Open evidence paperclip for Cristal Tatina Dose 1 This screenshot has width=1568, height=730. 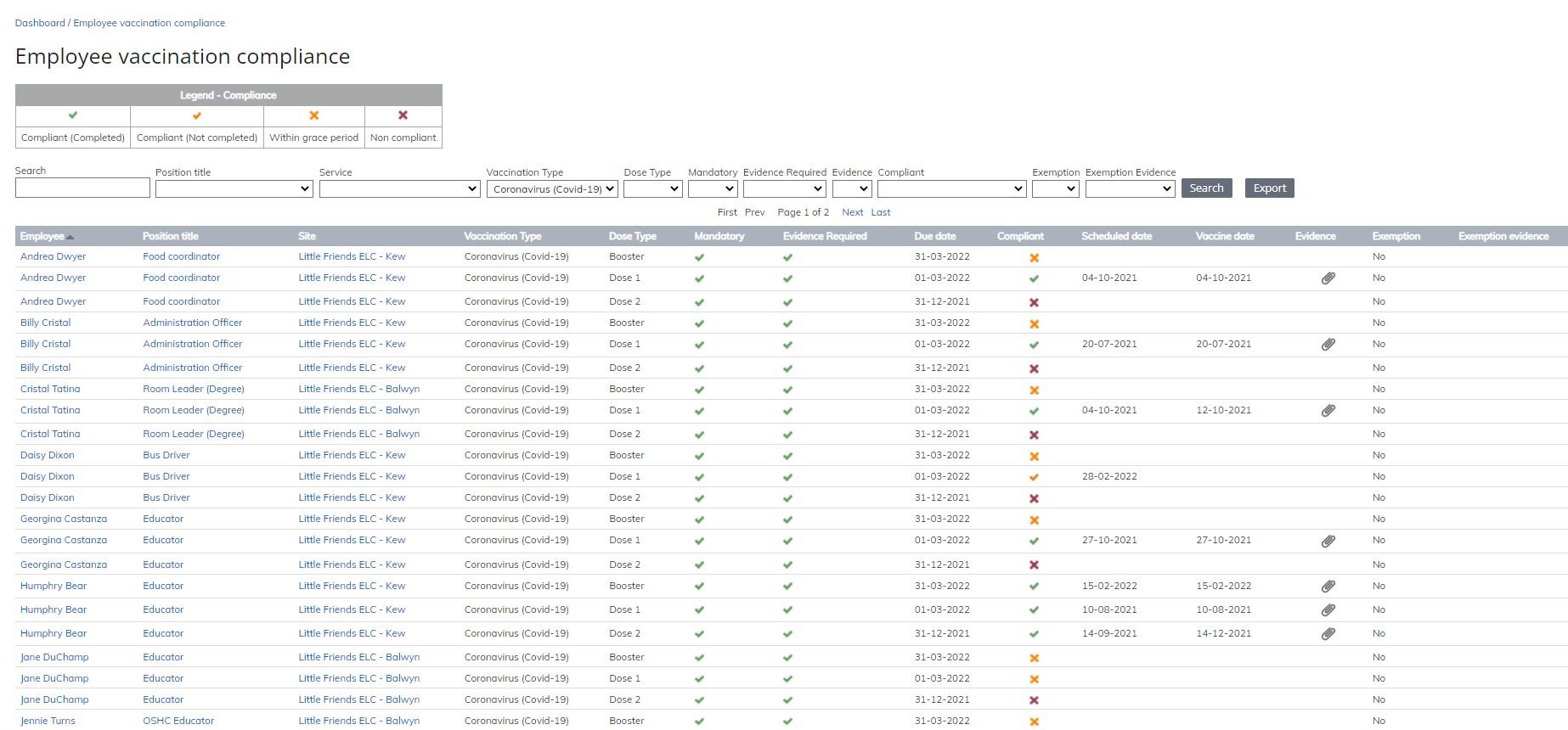point(1328,411)
